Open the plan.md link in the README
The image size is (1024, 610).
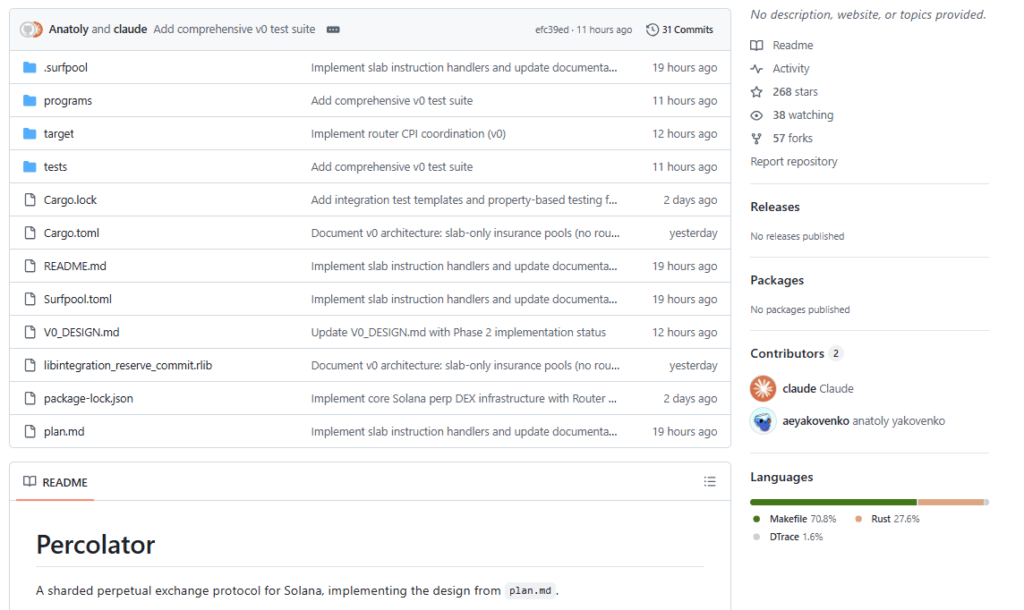click(x=531, y=590)
